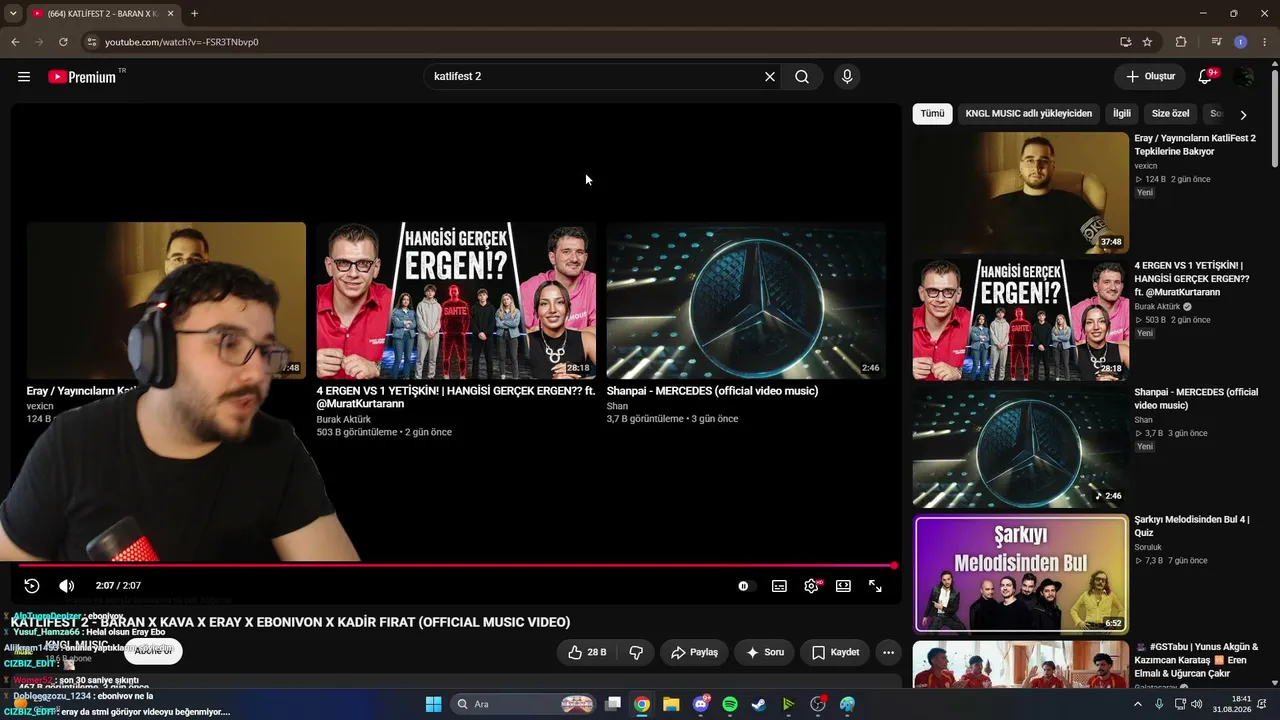The image size is (1280, 720).
Task: Click the search magnifier button
Action: (802, 77)
